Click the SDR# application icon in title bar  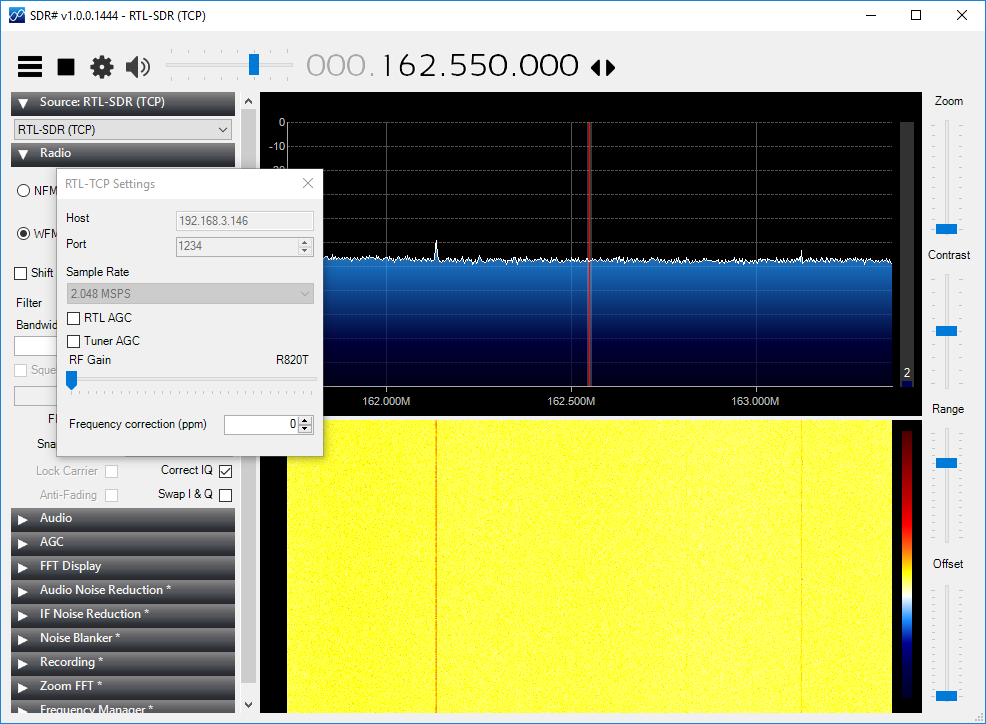(x=17, y=15)
